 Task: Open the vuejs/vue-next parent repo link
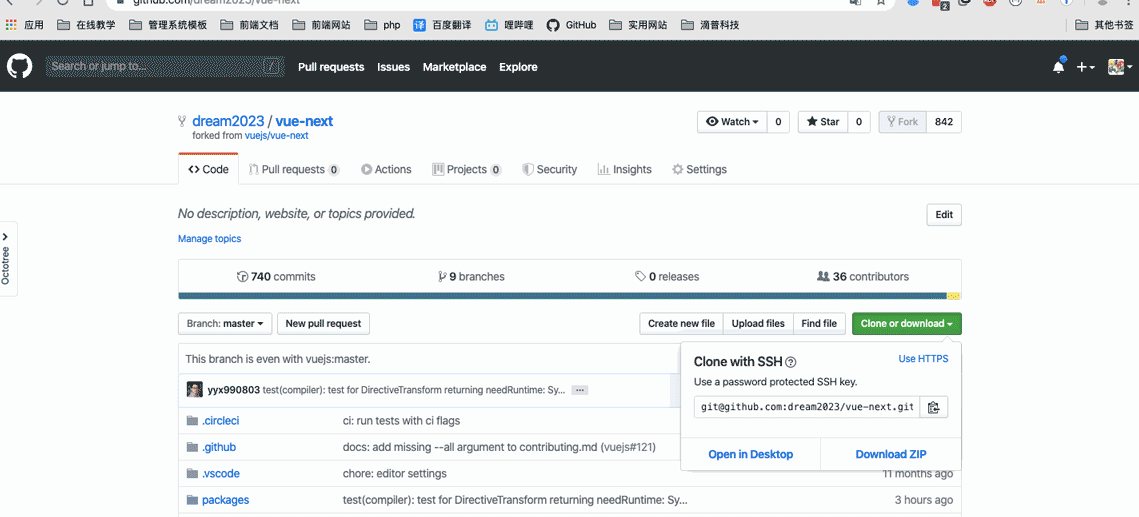point(277,136)
